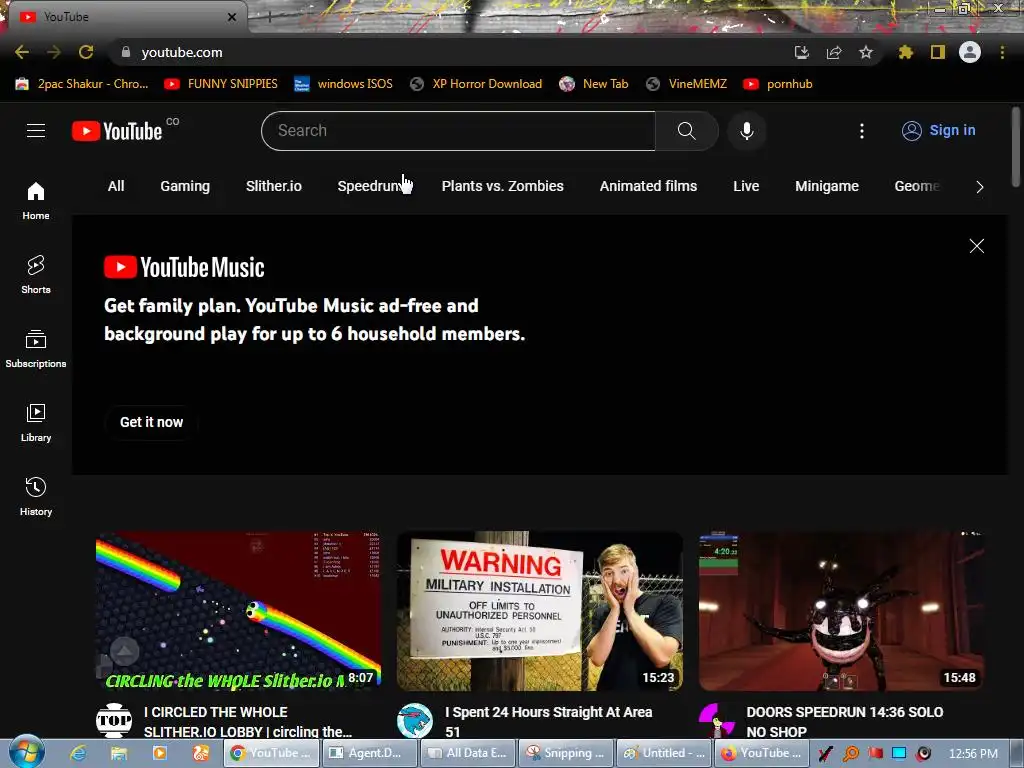Open Chrome profile avatar
The image size is (1024, 768).
point(970,52)
